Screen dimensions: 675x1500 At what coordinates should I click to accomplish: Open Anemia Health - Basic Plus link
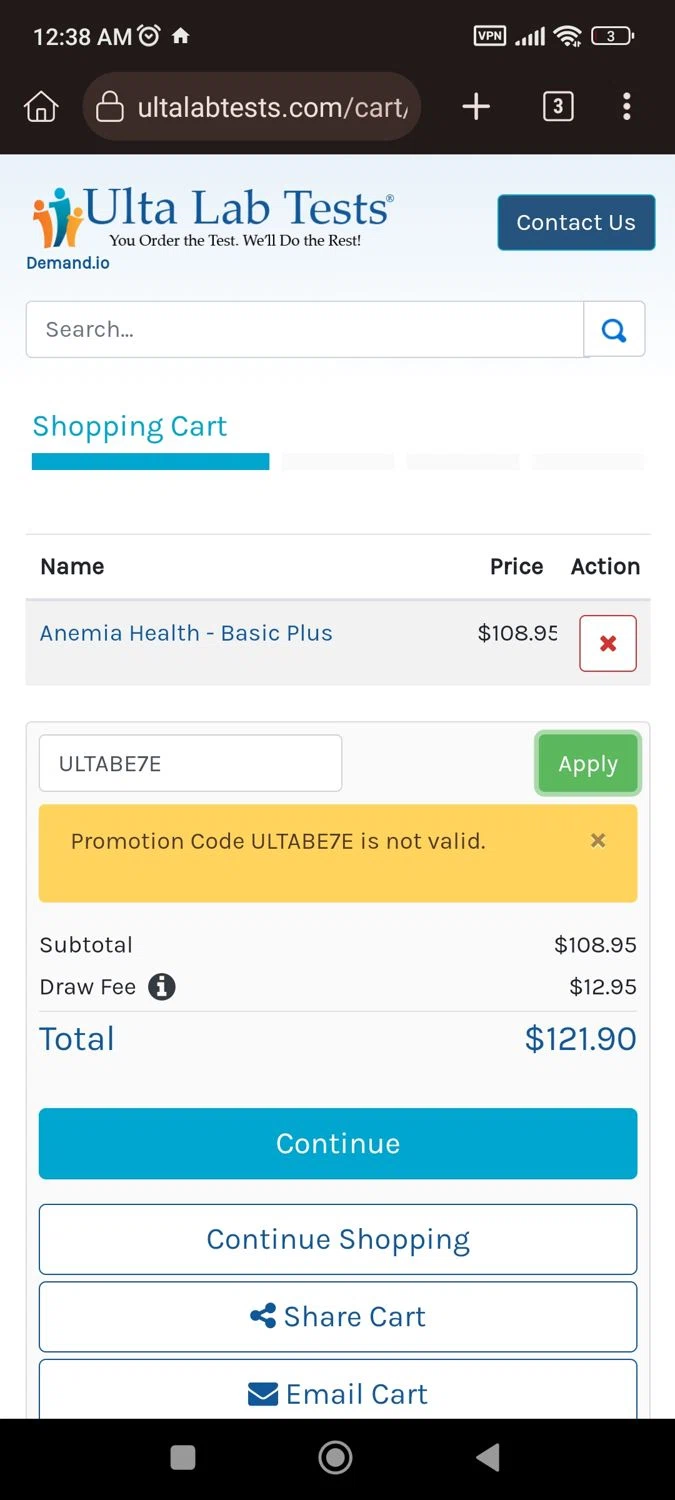[x=186, y=633]
